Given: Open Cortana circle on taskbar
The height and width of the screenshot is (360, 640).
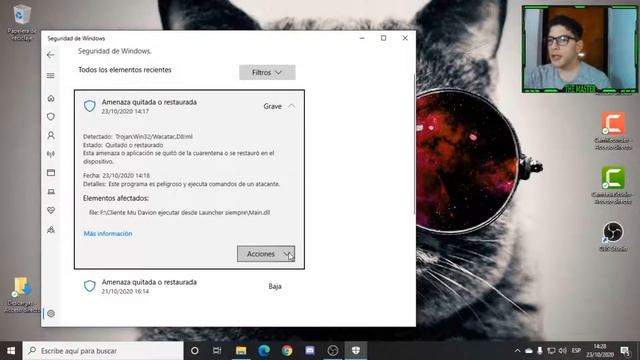Looking at the screenshot, I should 195,351.
